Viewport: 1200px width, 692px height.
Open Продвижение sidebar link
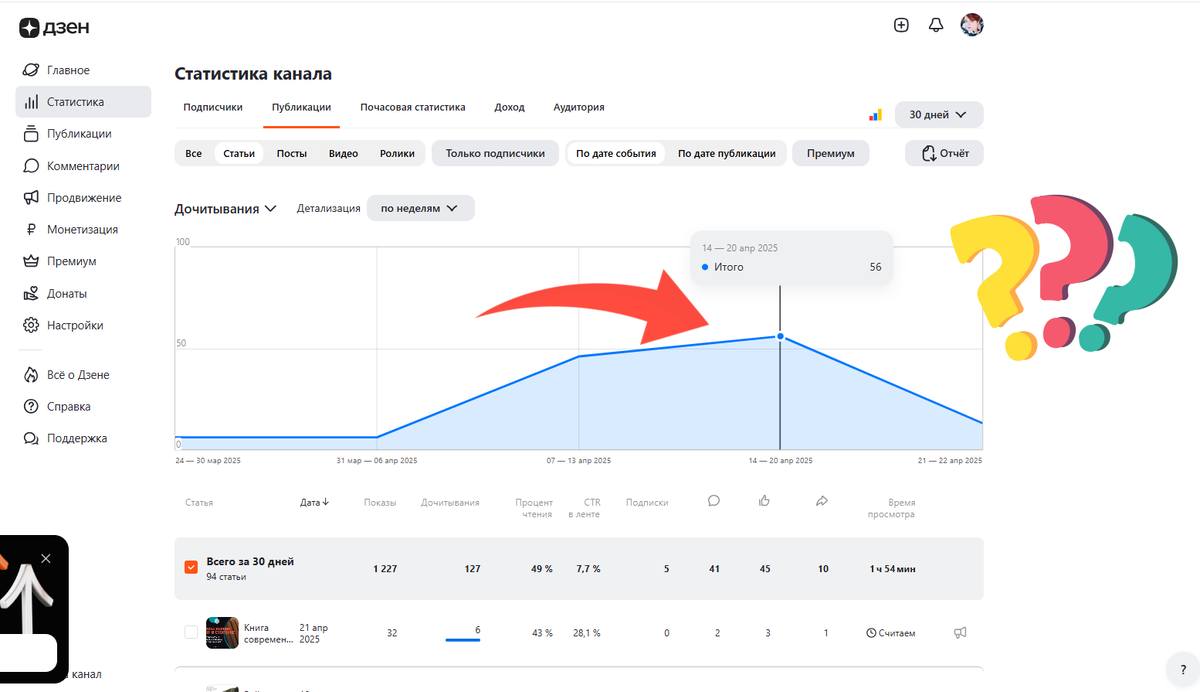(83, 198)
